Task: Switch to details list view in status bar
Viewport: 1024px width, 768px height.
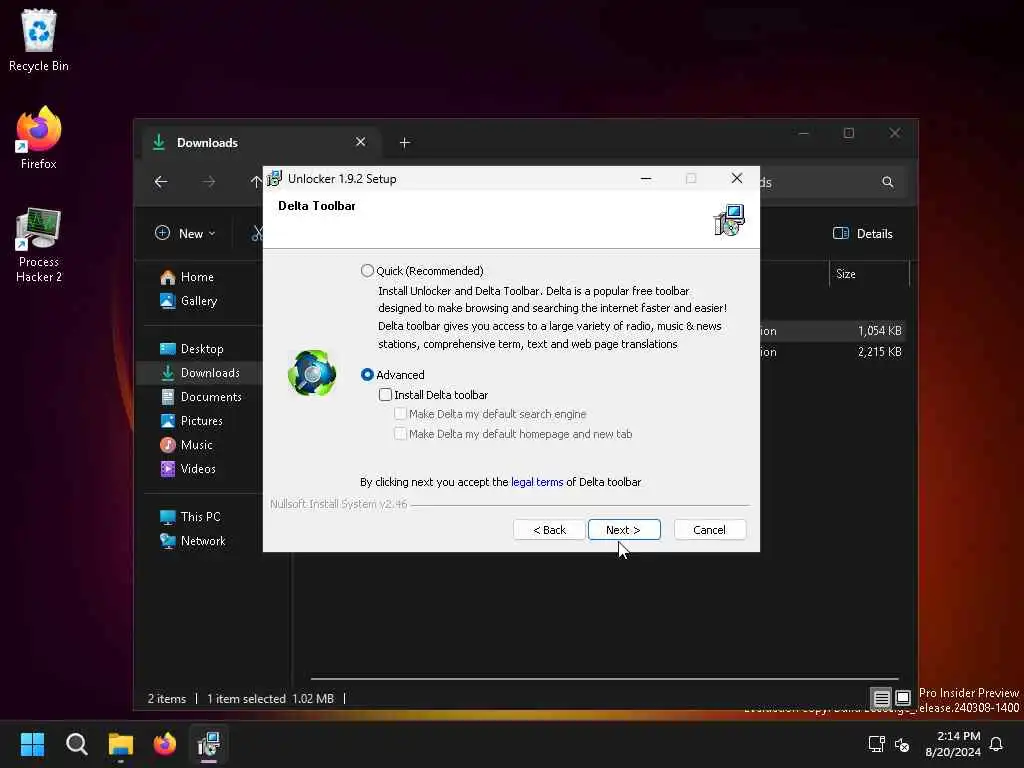Action: [x=881, y=698]
